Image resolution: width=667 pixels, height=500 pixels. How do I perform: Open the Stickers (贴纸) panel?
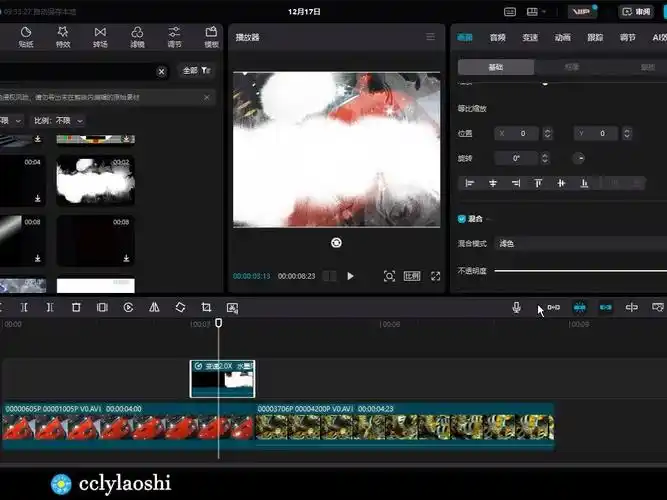26,38
